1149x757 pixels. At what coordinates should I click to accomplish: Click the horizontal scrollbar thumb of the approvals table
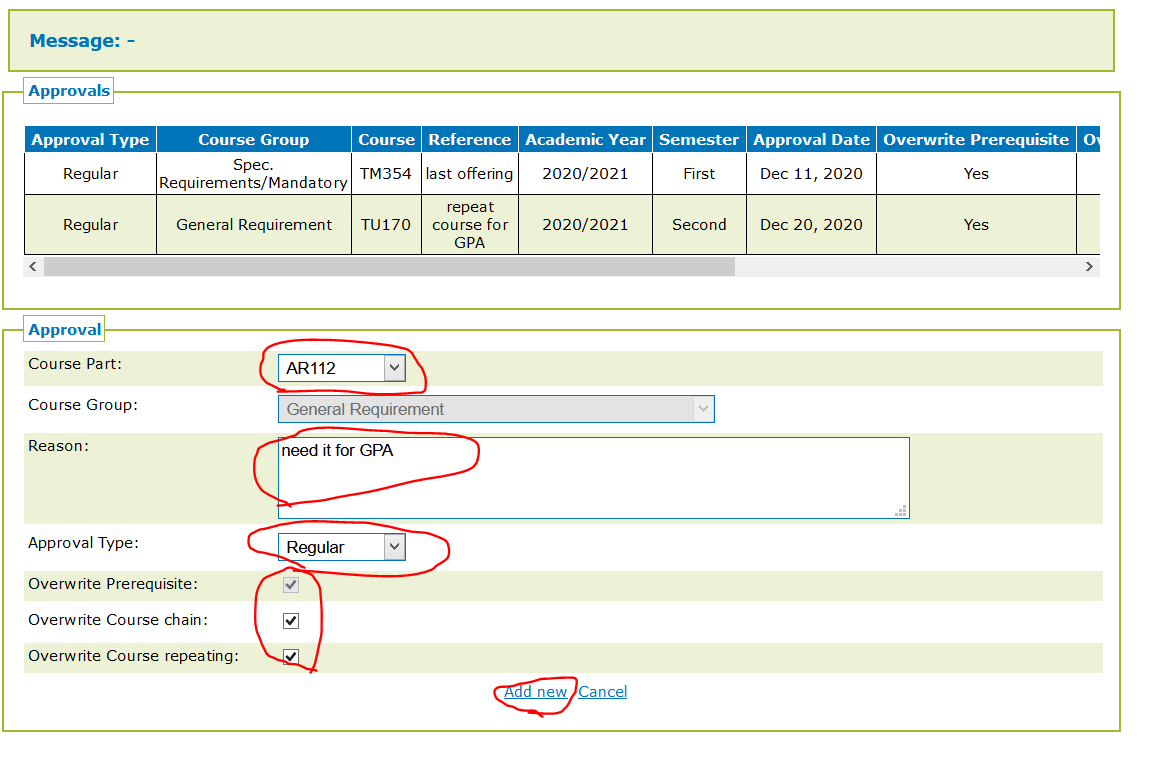(389, 267)
